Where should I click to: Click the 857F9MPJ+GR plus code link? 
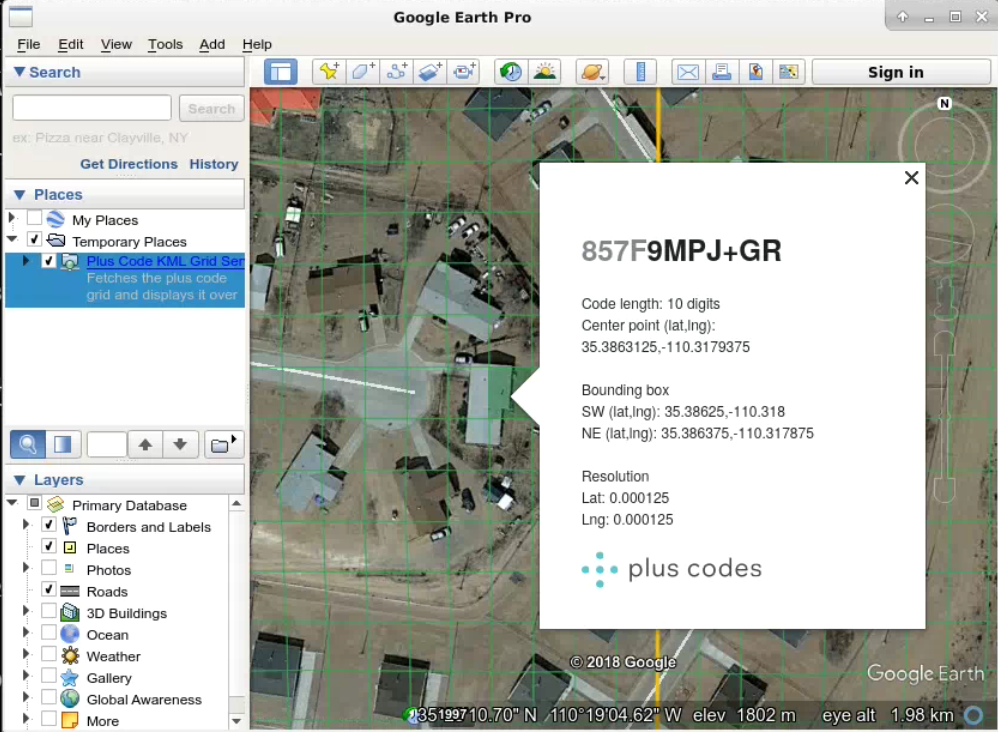point(681,251)
